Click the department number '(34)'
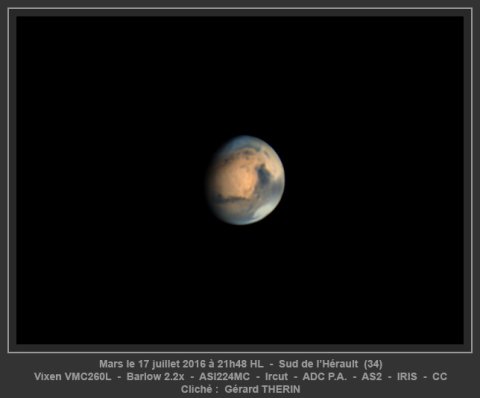480x398 pixels. pos(373,364)
